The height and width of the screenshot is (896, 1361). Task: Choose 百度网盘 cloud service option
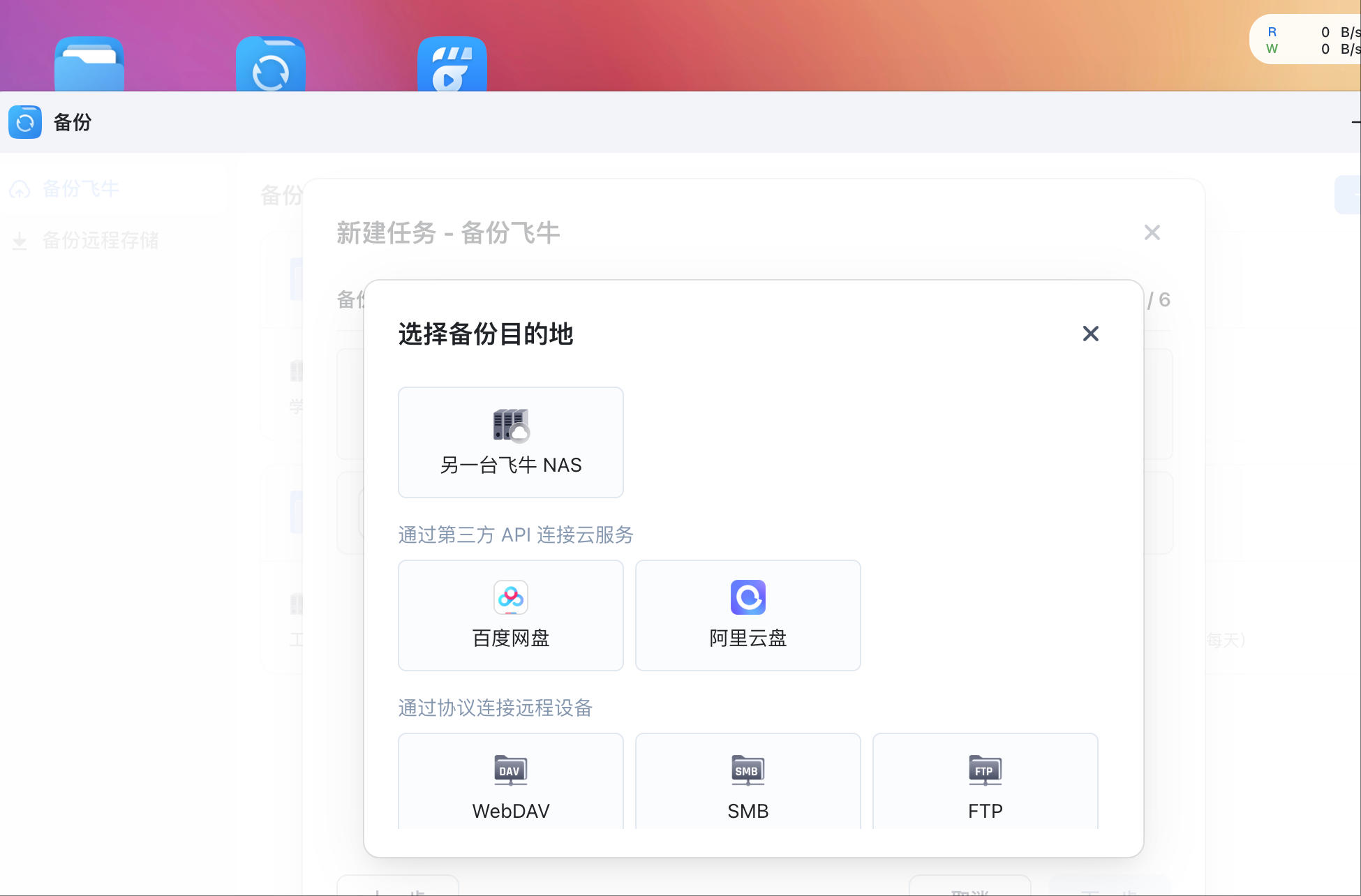pyautogui.click(x=510, y=615)
